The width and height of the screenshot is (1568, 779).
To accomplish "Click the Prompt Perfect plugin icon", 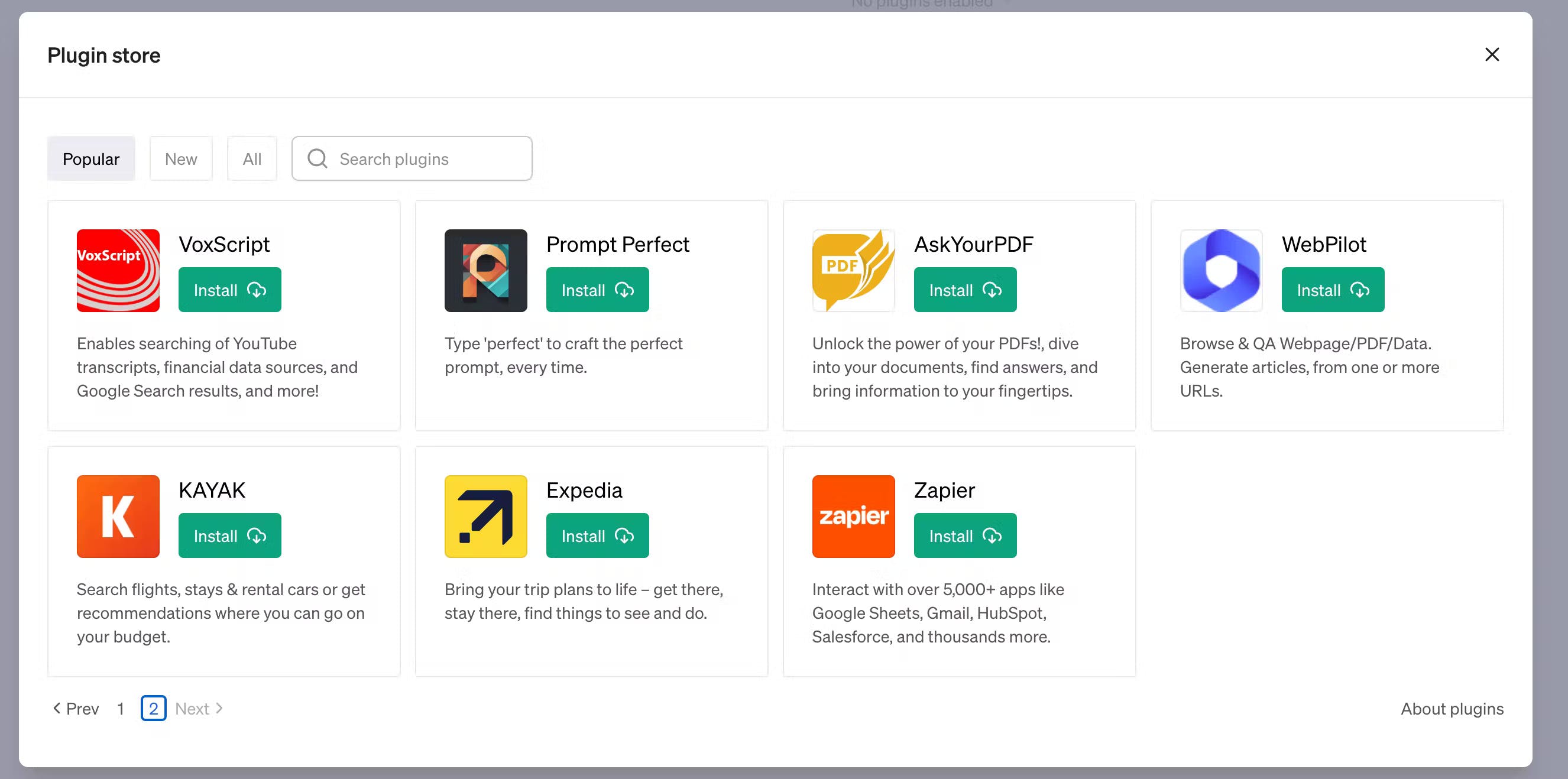I will click(486, 270).
